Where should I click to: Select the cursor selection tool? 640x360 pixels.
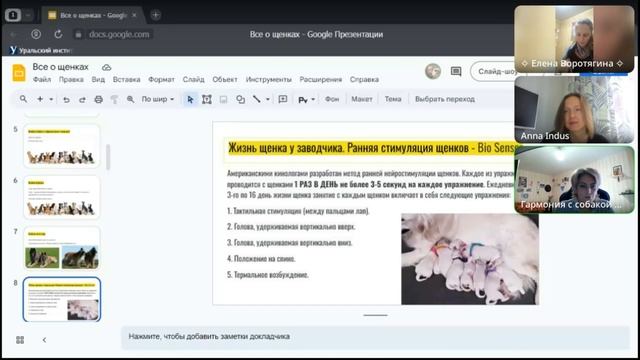(190, 99)
